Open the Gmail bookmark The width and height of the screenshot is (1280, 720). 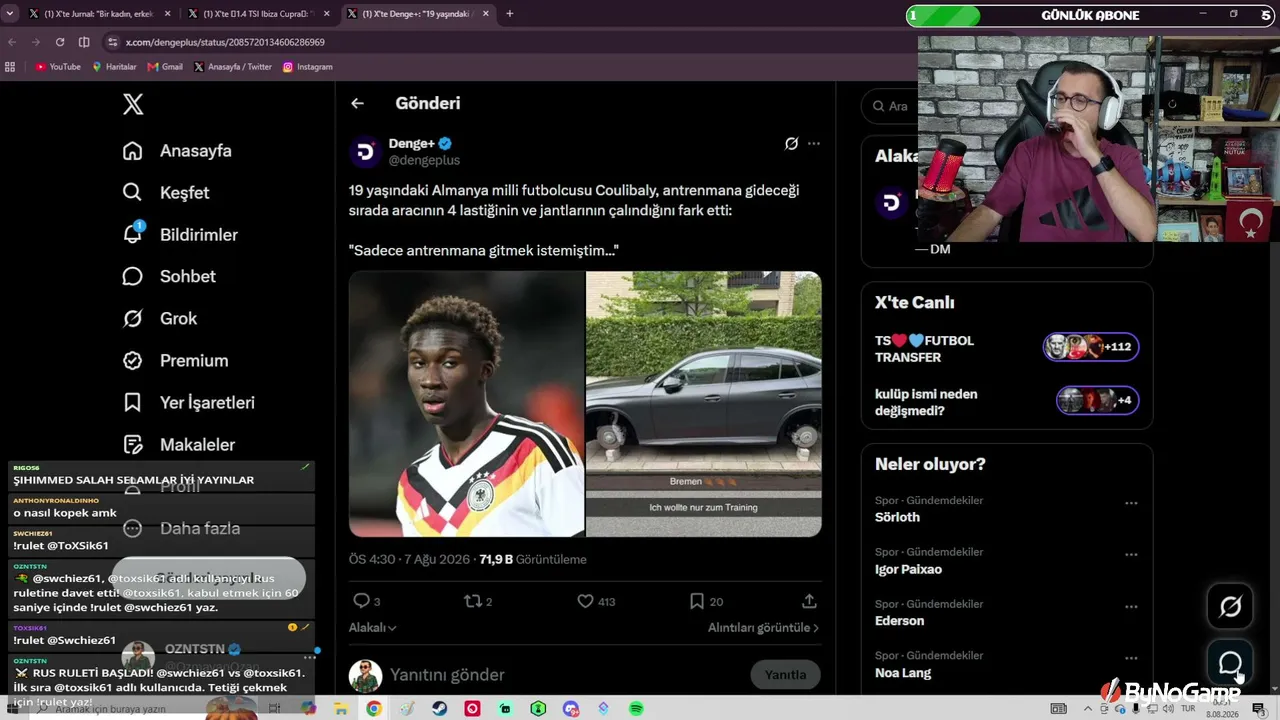pos(165,67)
